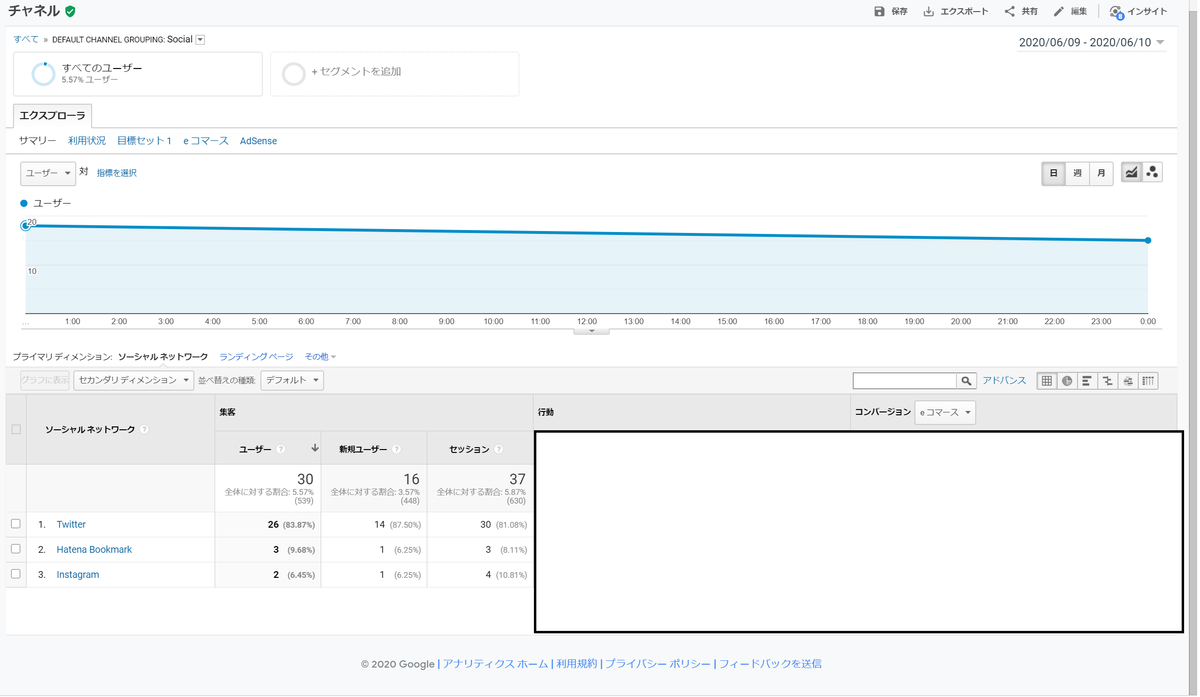Open the ユーザー metric dropdown
The height and width of the screenshot is (697, 1200).
(48, 173)
